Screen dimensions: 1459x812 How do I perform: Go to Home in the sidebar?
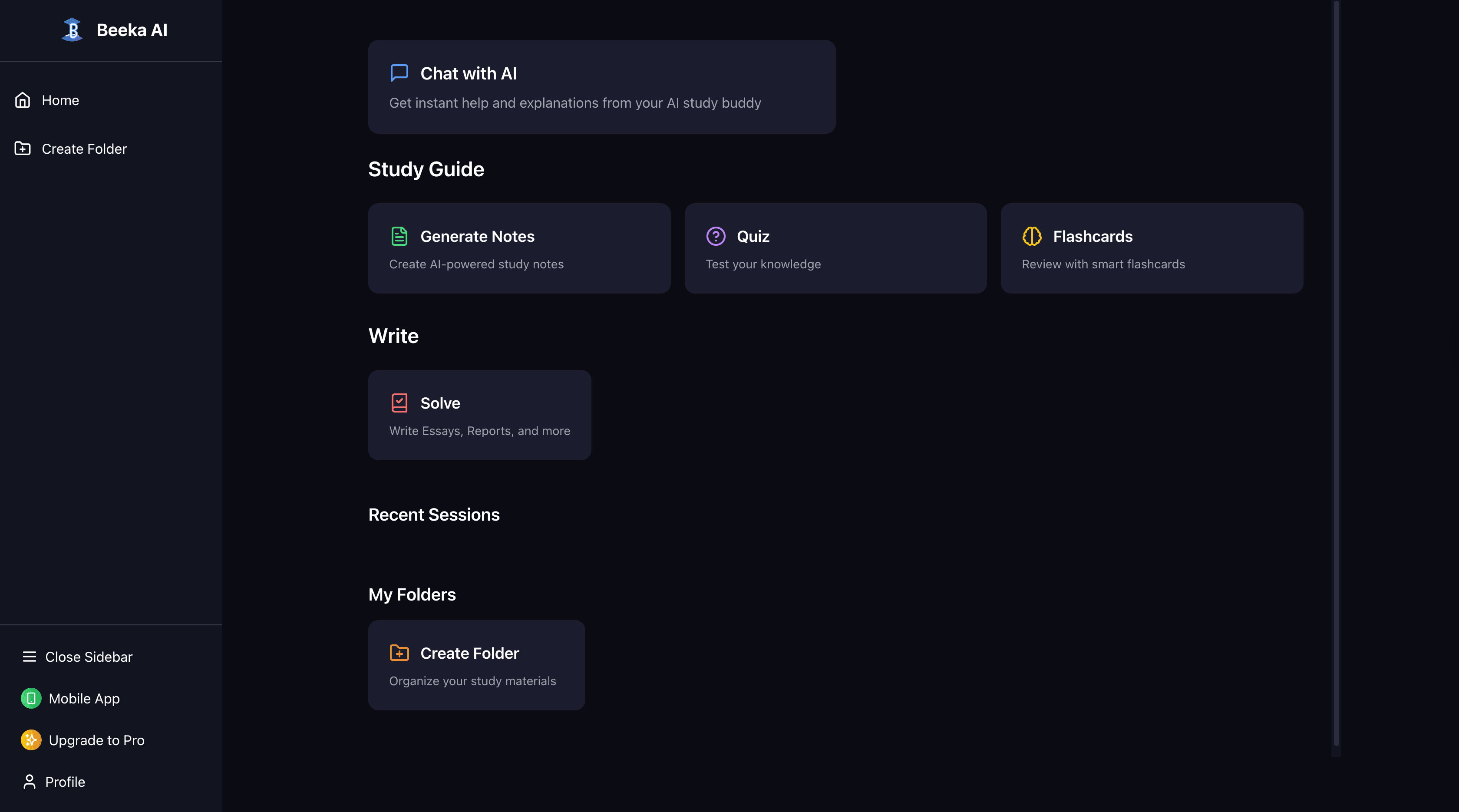[60, 100]
